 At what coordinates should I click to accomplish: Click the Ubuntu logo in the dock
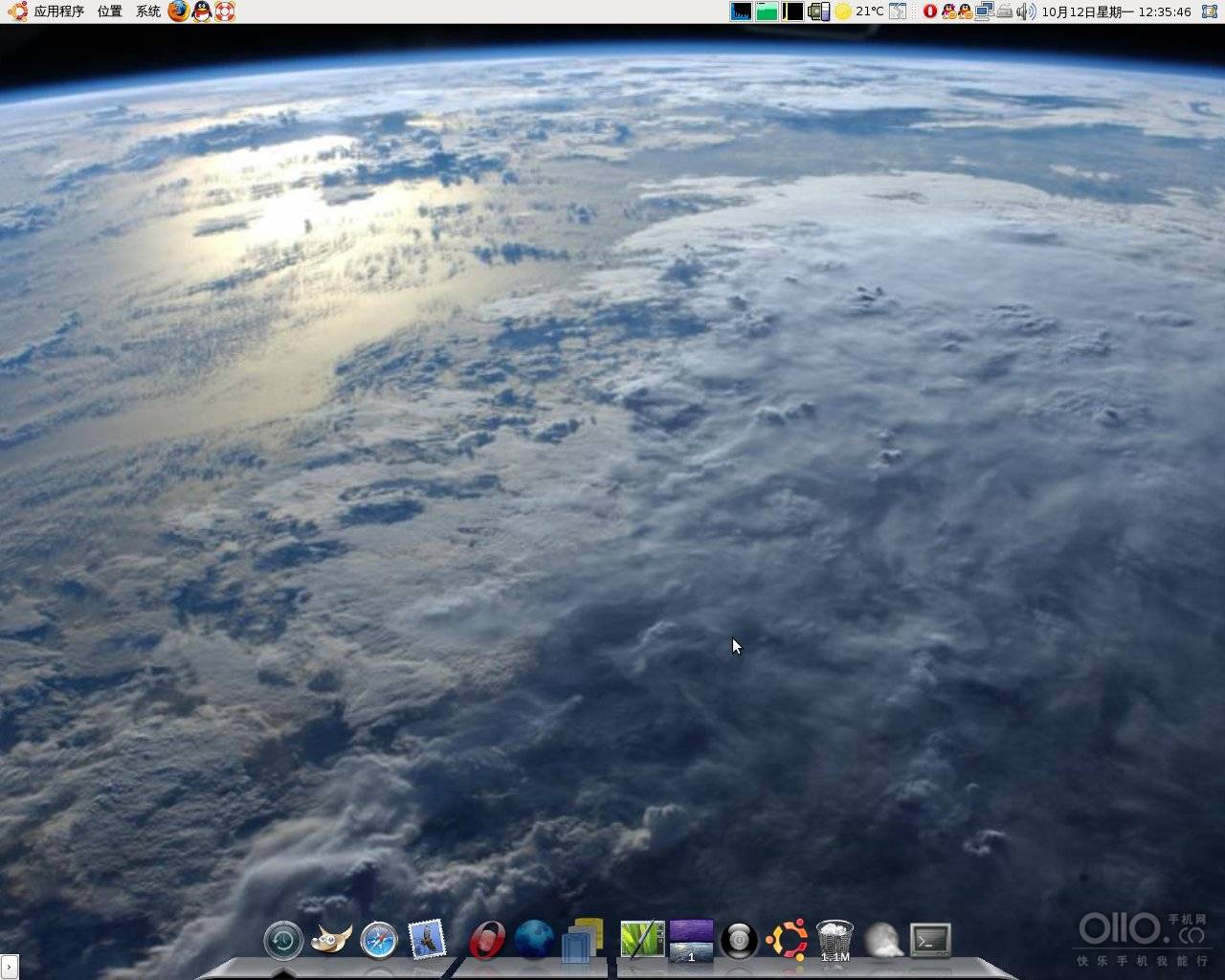coord(787,940)
